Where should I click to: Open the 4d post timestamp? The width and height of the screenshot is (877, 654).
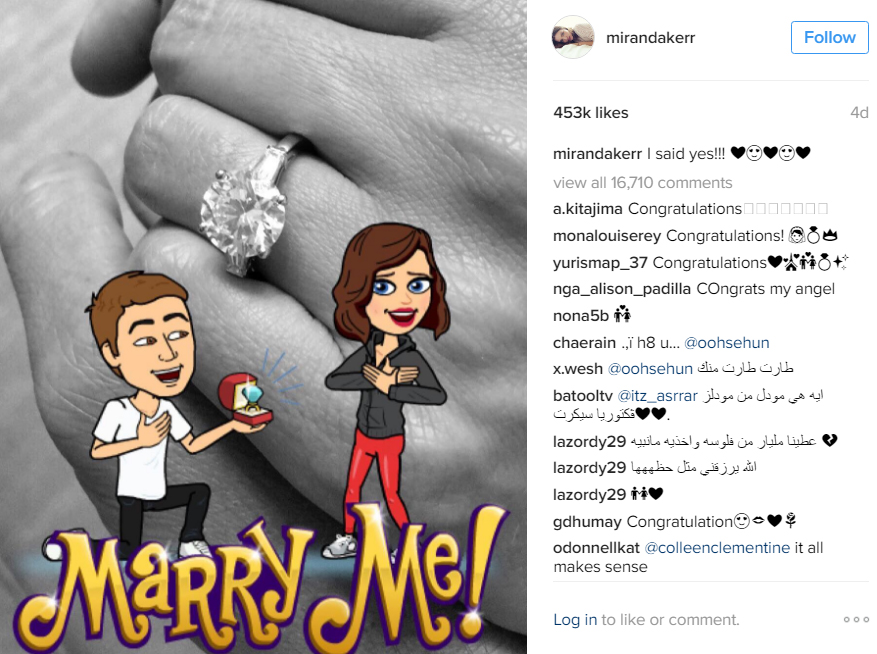(859, 112)
